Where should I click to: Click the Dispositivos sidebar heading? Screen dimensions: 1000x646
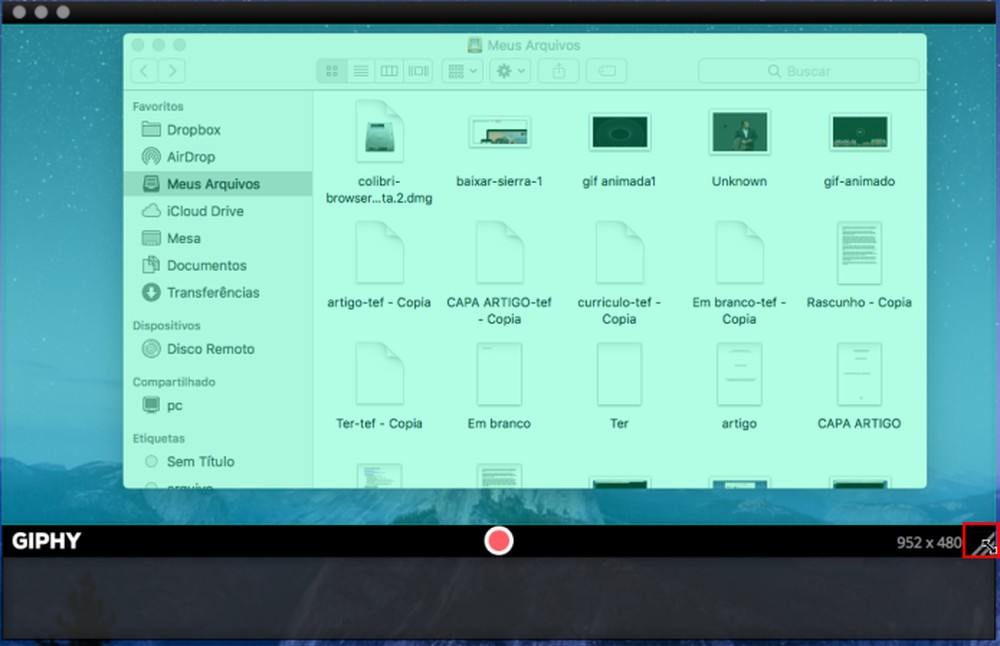click(x=166, y=325)
